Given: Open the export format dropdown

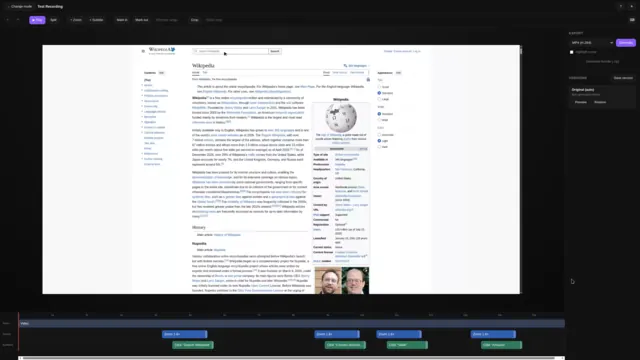Looking at the screenshot, I should (591, 42).
